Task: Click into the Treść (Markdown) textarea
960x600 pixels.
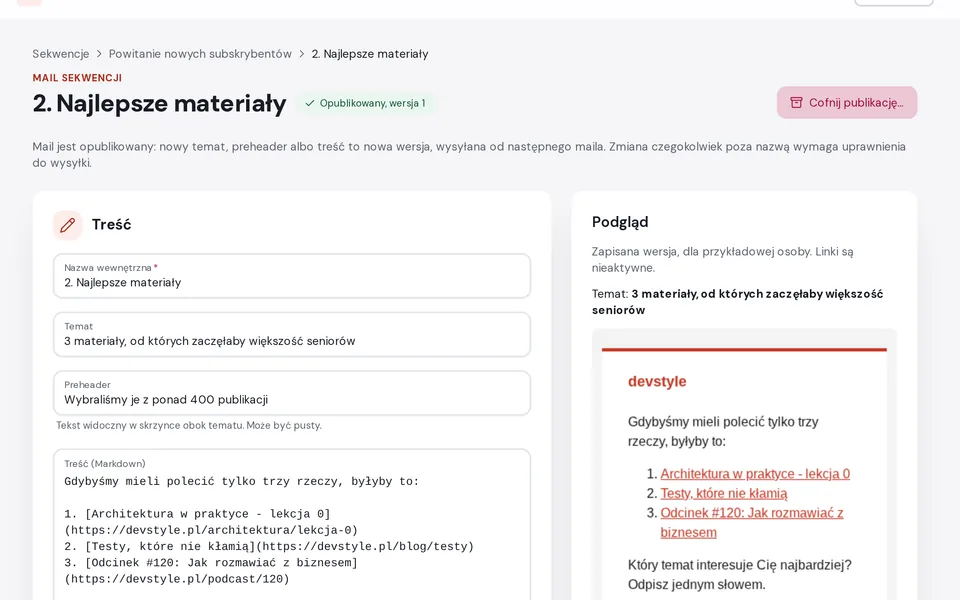Action: point(292,525)
